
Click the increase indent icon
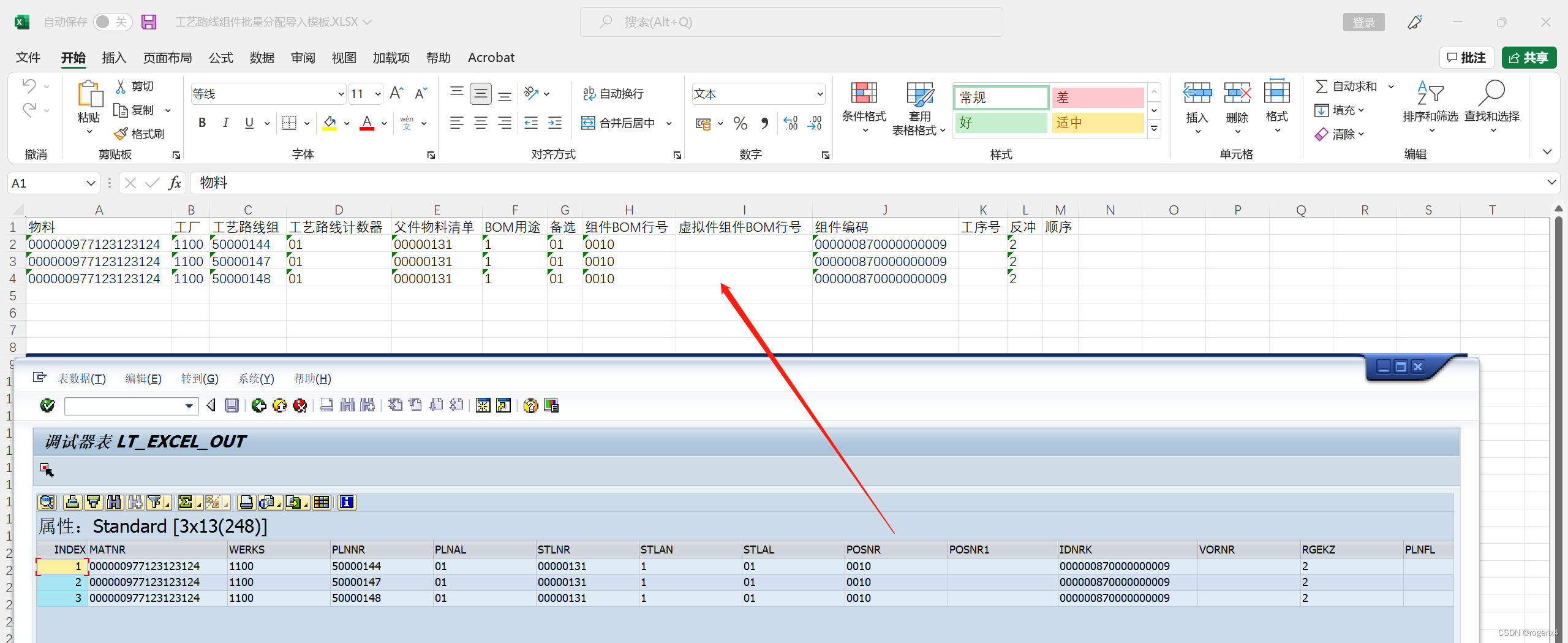pos(555,123)
